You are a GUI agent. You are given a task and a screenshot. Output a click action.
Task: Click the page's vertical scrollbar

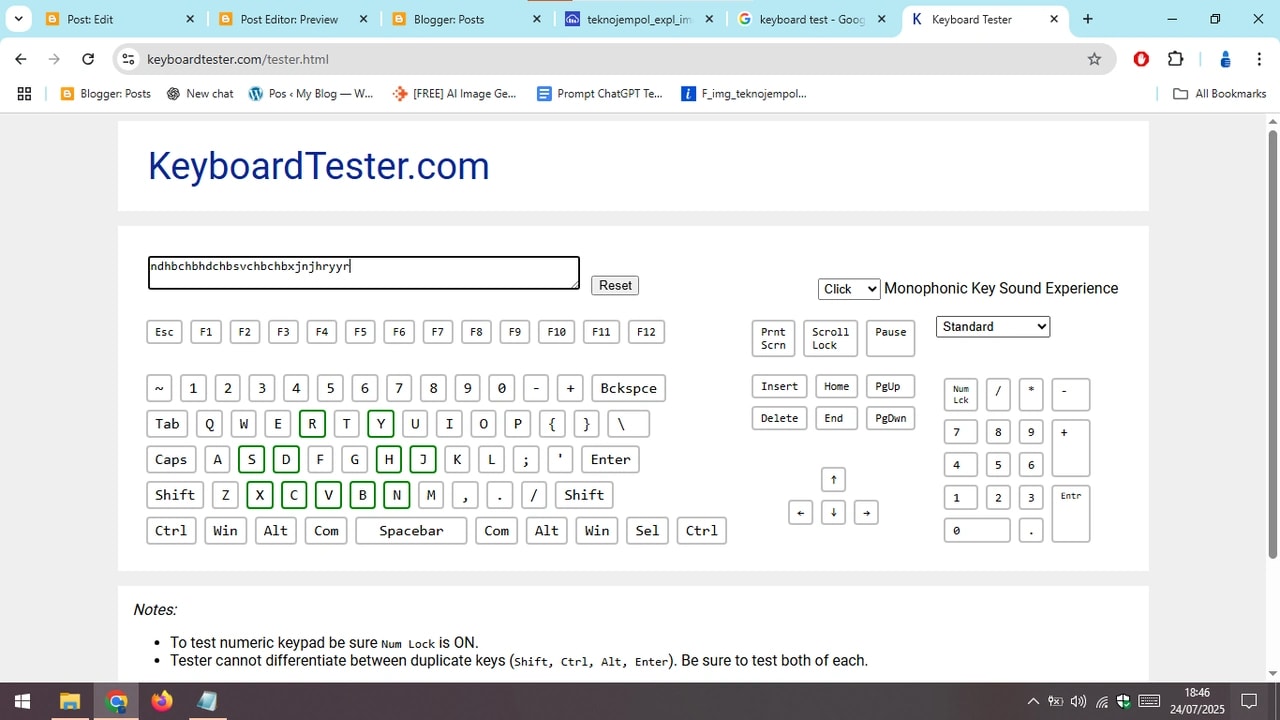pyautogui.click(x=1272, y=343)
